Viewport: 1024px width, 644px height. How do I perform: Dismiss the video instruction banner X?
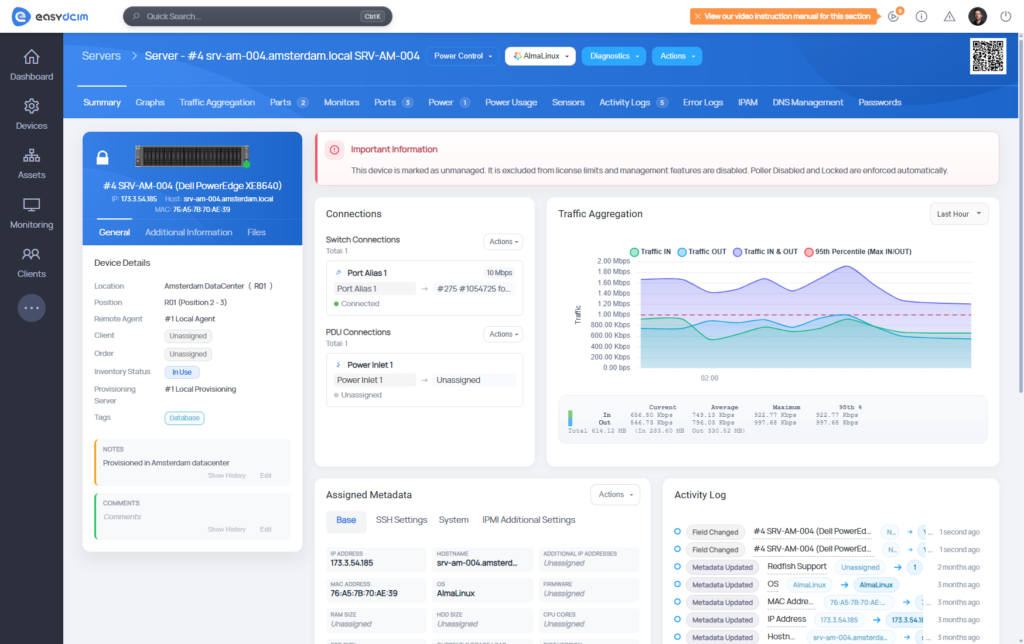click(697, 16)
